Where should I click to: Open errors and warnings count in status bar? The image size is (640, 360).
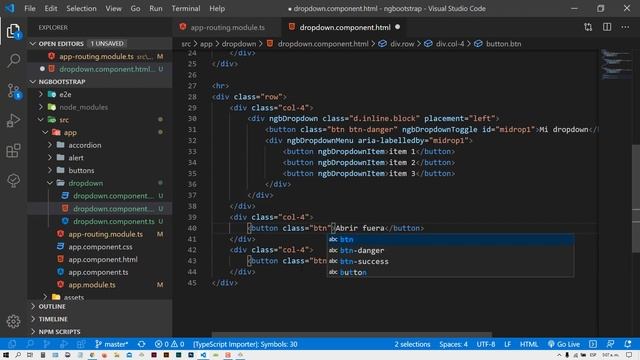pos(169,344)
